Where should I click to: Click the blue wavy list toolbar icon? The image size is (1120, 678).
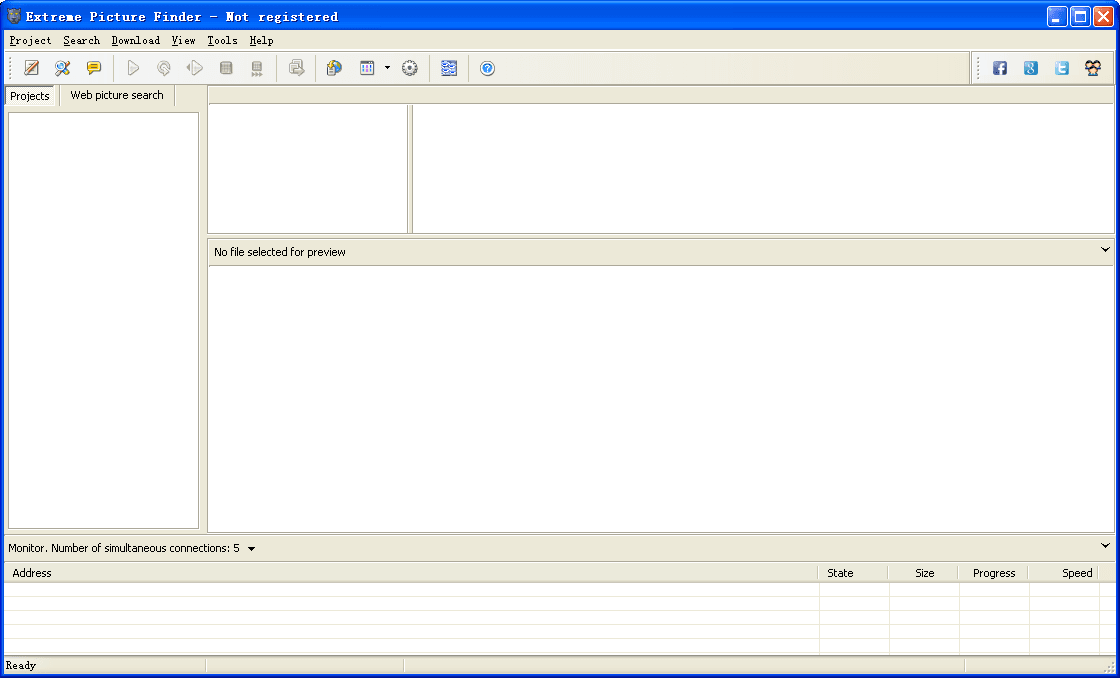click(x=449, y=68)
